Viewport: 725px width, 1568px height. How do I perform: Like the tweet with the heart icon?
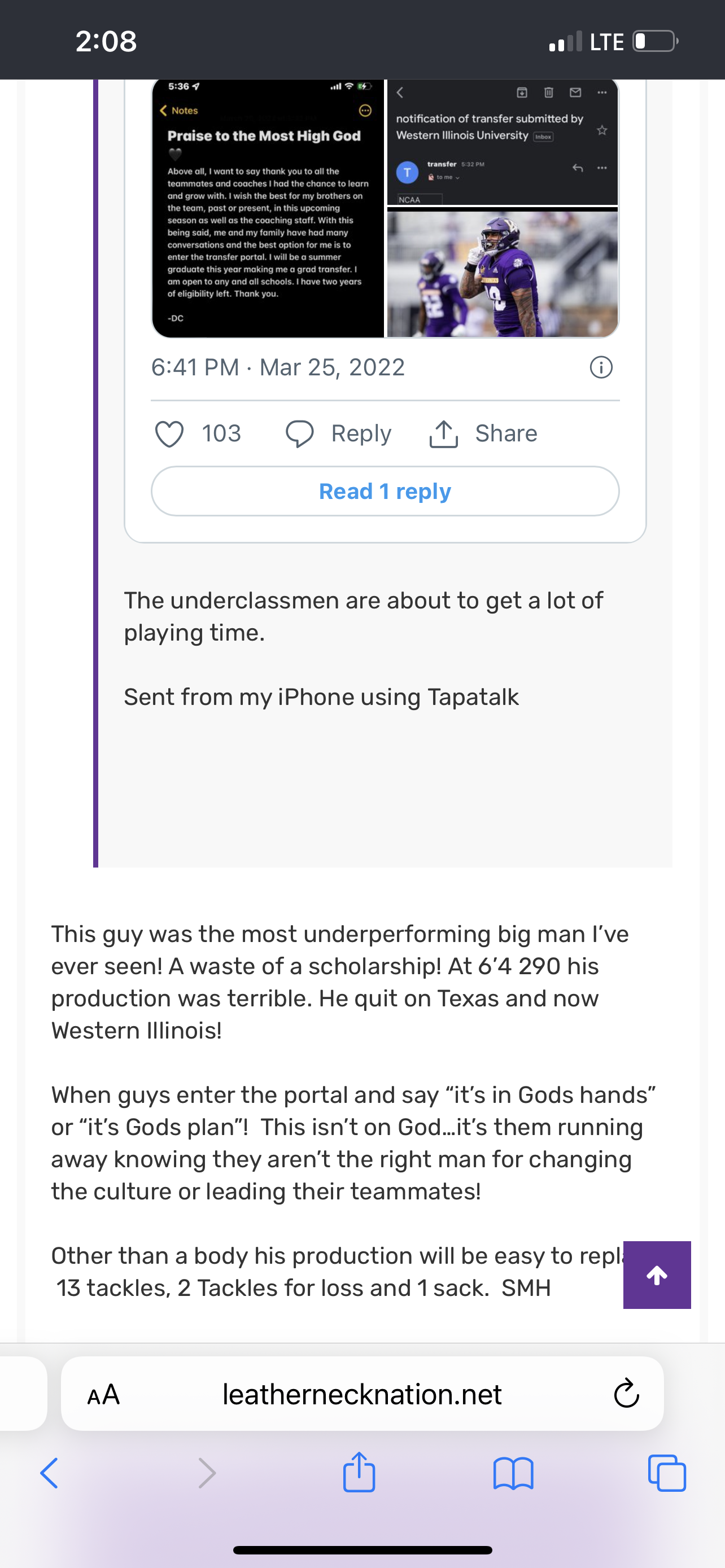tap(169, 434)
